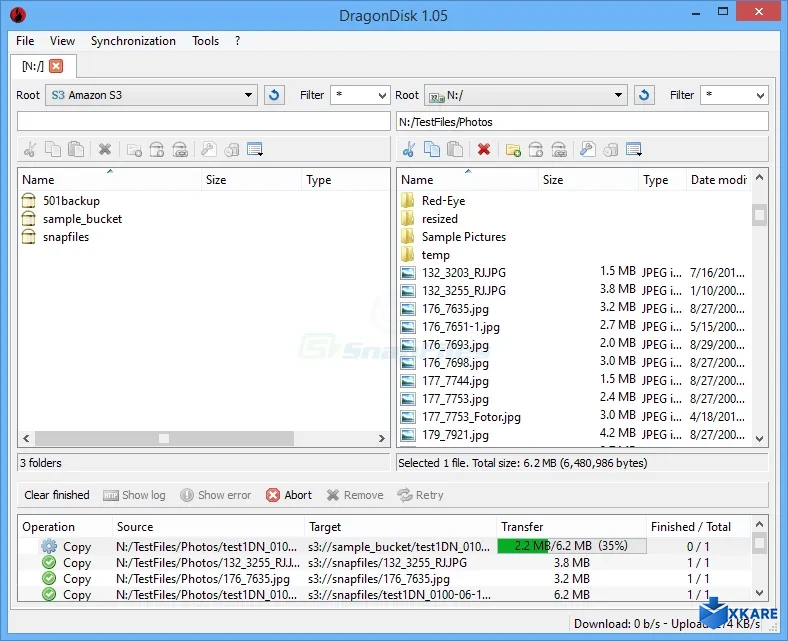Click Remove in transfer toolbar
This screenshot has height=641, width=788.
pyautogui.click(x=355, y=495)
